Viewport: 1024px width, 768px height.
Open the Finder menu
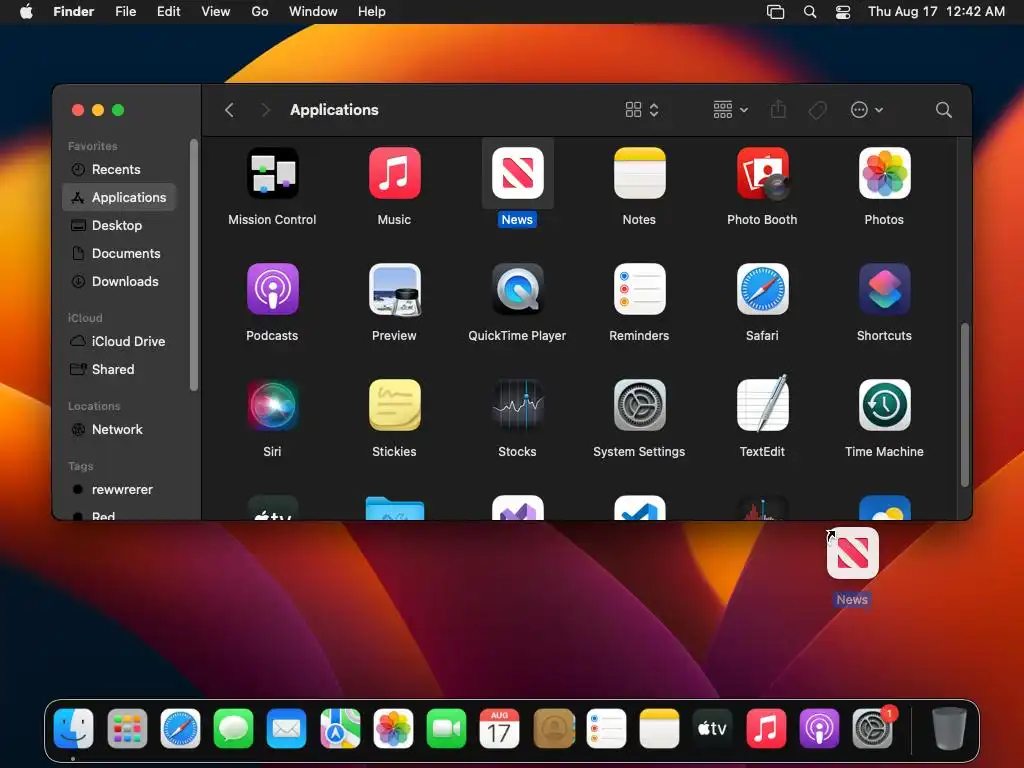point(73,12)
